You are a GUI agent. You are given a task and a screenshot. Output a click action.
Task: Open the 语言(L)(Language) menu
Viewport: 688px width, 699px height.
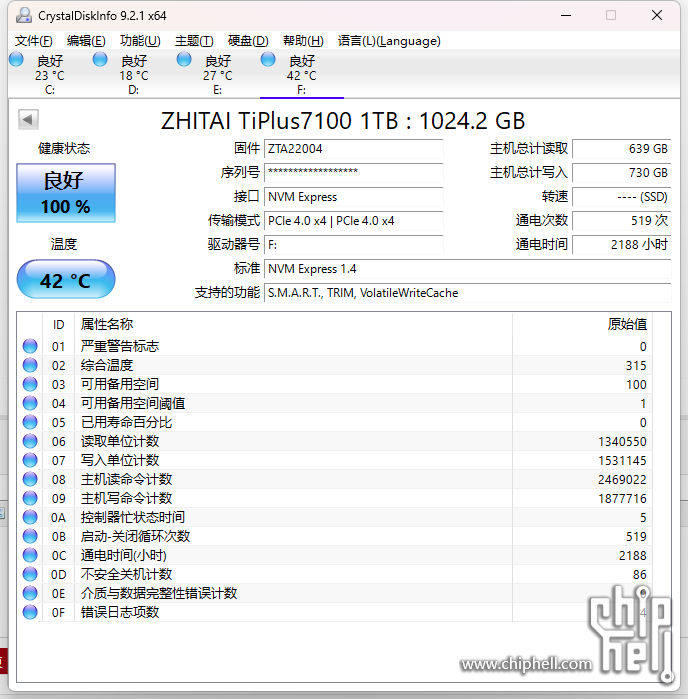pos(389,41)
